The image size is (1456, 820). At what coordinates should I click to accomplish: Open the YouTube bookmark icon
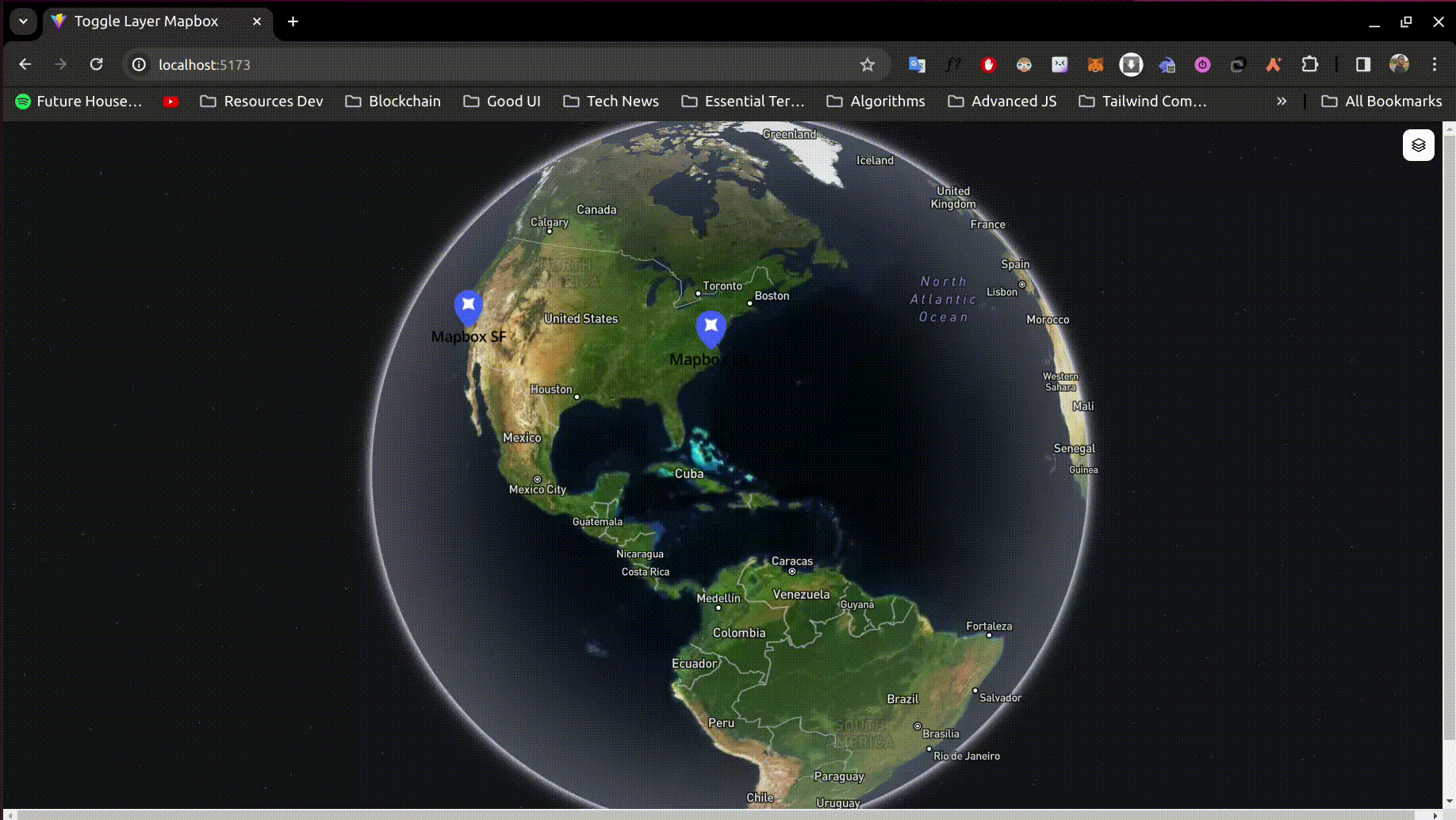(x=171, y=102)
